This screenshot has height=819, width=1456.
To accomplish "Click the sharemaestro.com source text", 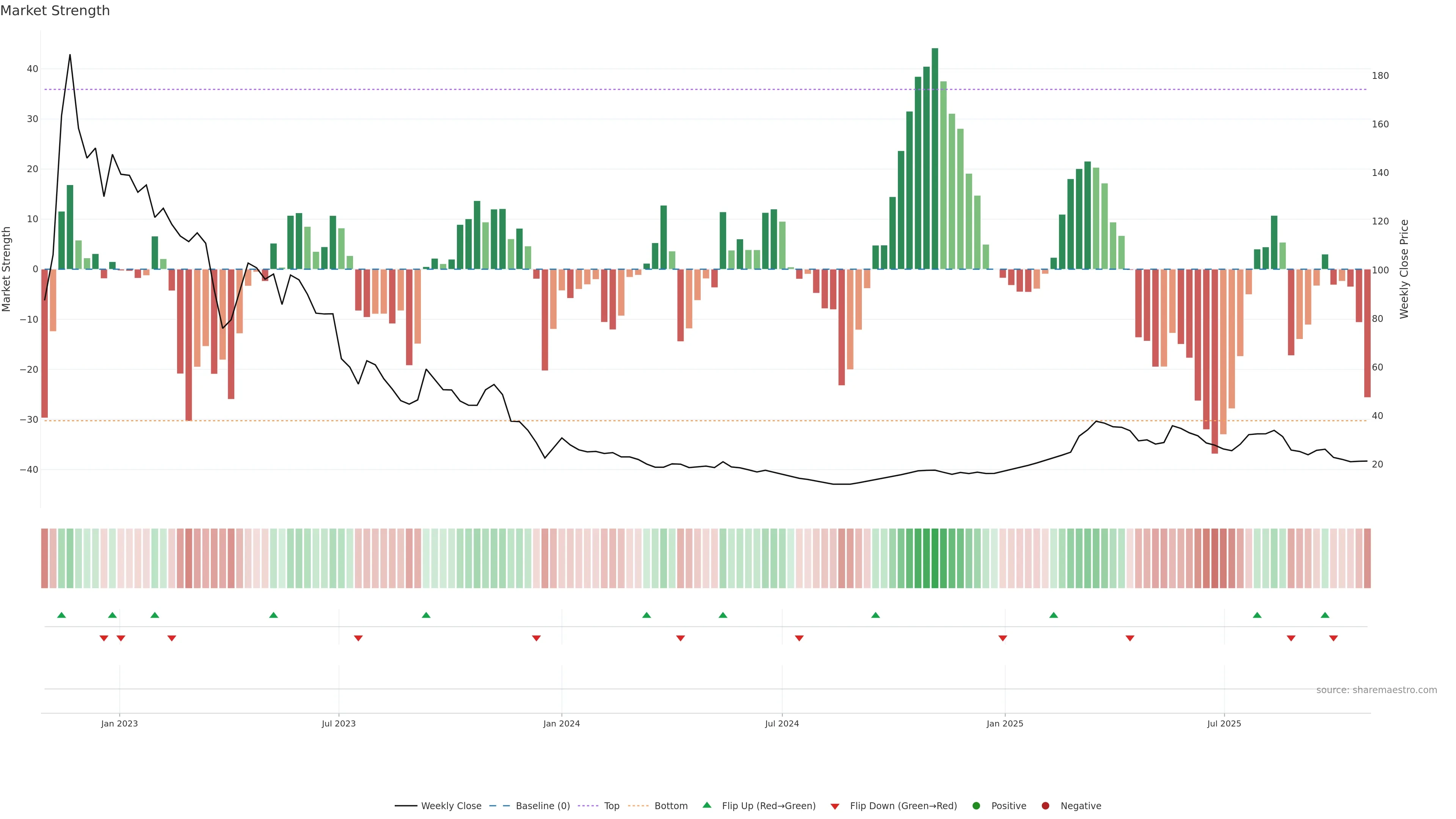I will coord(1376,690).
